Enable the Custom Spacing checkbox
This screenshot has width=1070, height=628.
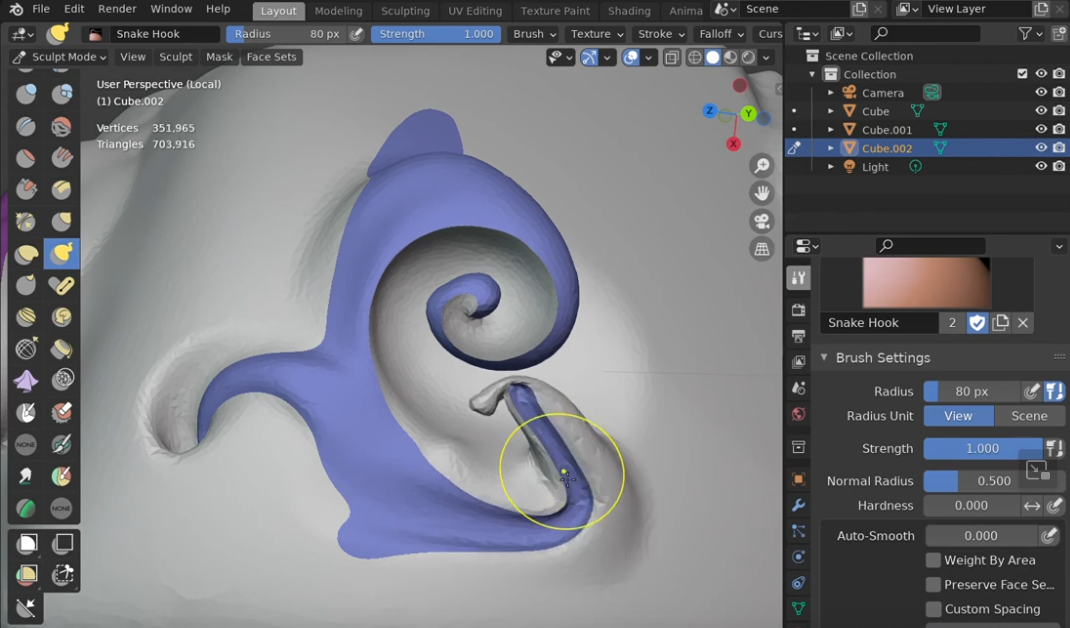click(x=933, y=609)
